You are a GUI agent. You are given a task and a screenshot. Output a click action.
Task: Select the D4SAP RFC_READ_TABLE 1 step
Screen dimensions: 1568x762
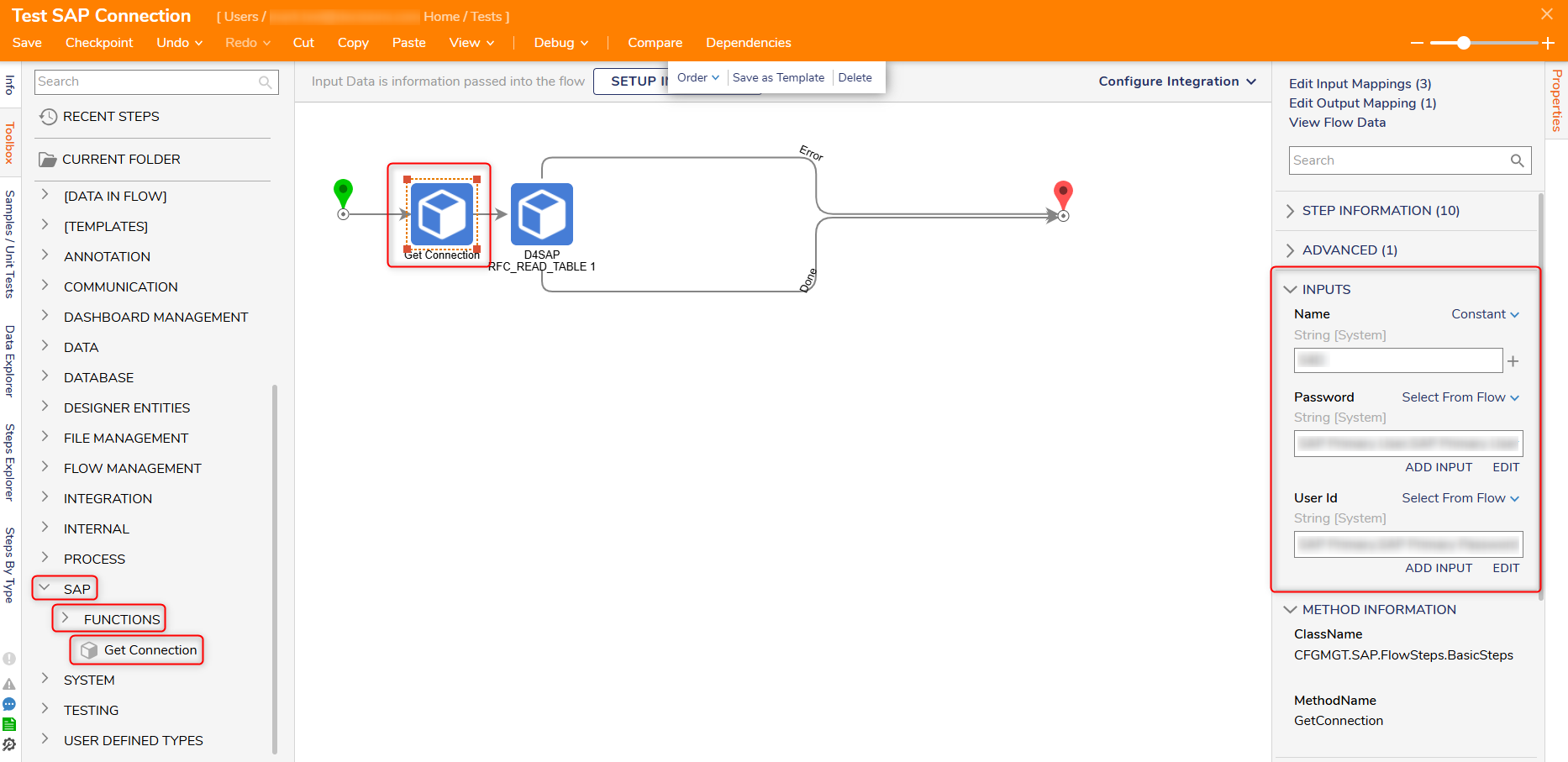coord(542,214)
